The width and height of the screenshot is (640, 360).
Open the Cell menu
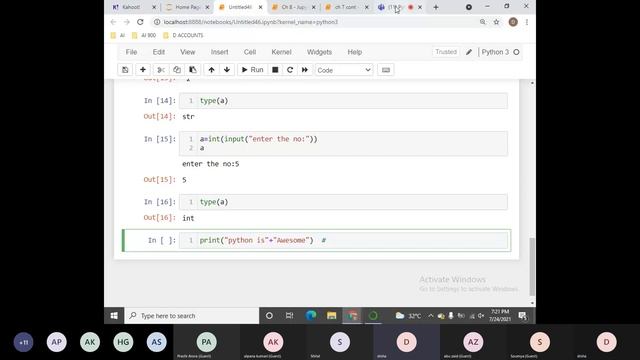click(250, 52)
